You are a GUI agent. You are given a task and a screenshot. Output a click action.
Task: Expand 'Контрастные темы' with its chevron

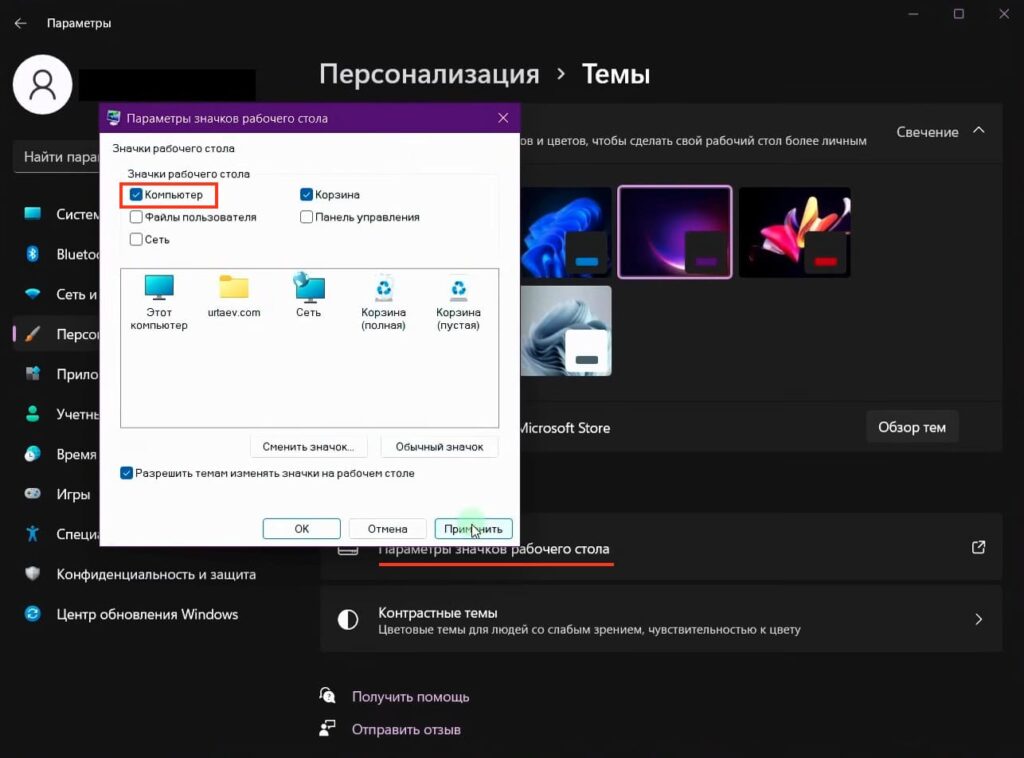tap(978, 619)
